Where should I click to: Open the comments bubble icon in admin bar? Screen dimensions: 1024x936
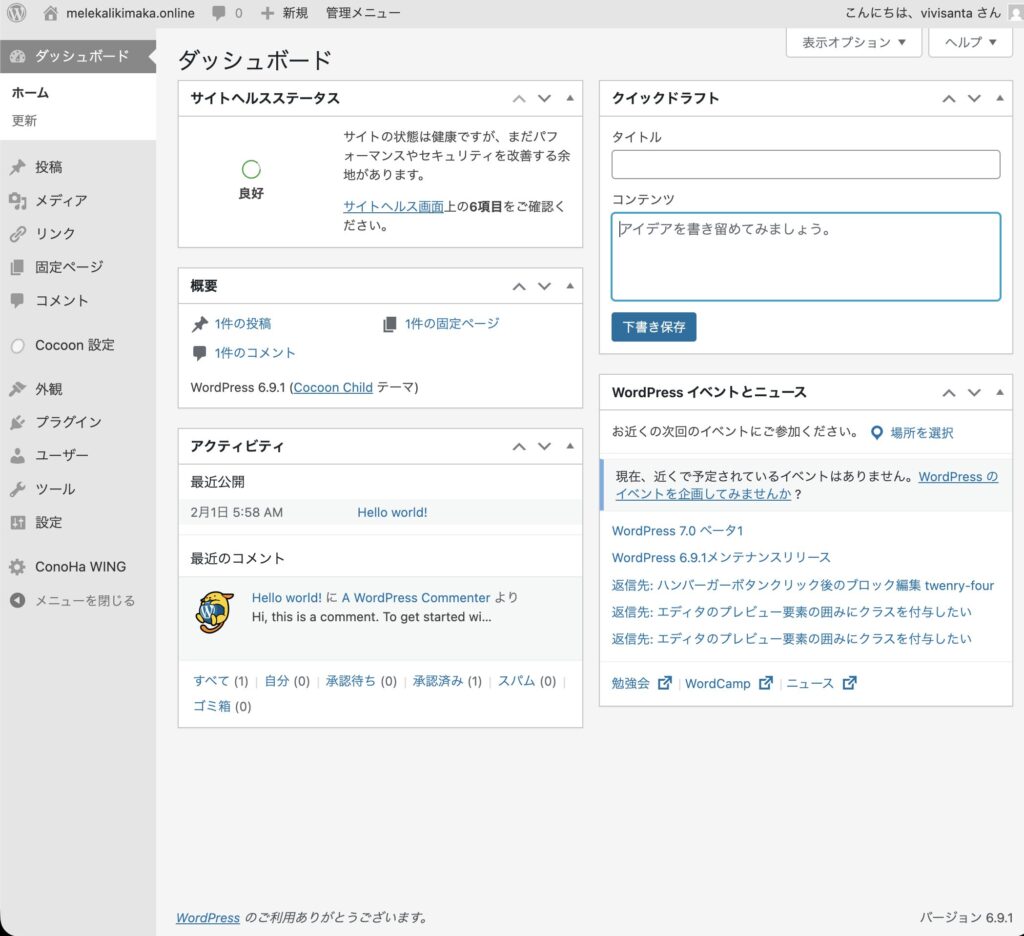(x=218, y=13)
